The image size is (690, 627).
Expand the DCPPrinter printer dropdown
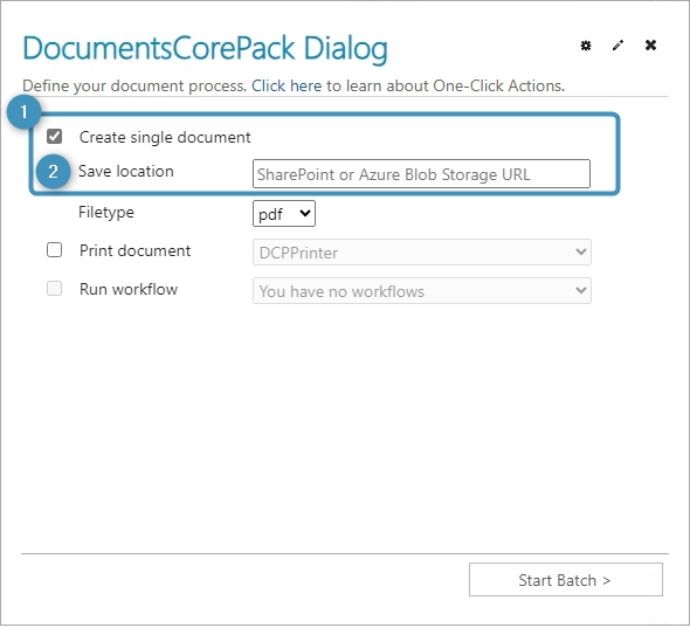(421, 253)
